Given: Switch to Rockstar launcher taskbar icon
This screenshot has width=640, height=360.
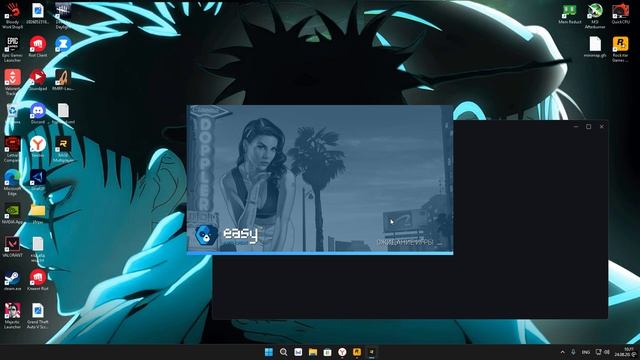Looking at the screenshot, I should point(357,352).
